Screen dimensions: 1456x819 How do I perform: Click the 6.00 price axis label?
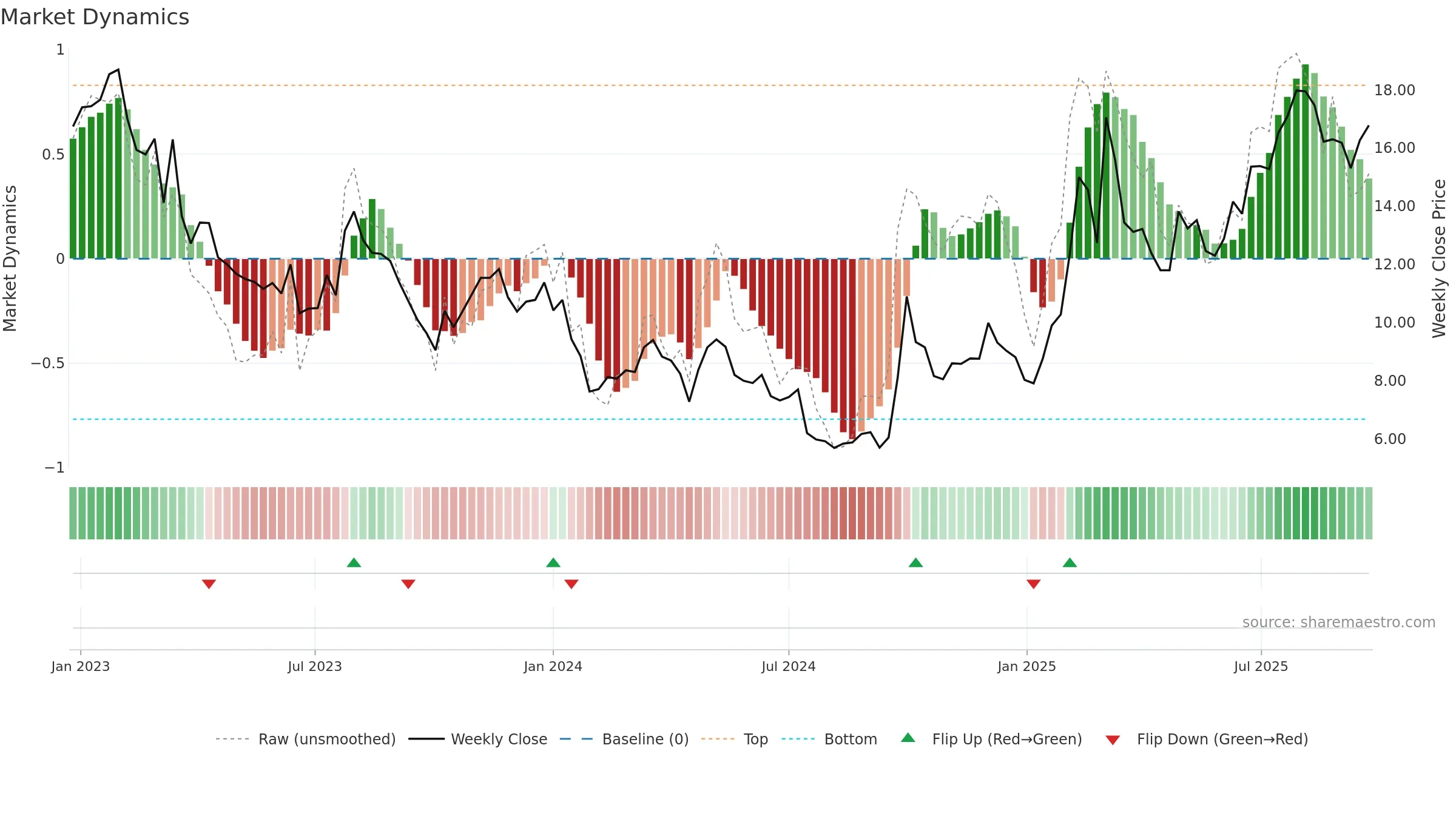pyautogui.click(x=1390, y=439)
